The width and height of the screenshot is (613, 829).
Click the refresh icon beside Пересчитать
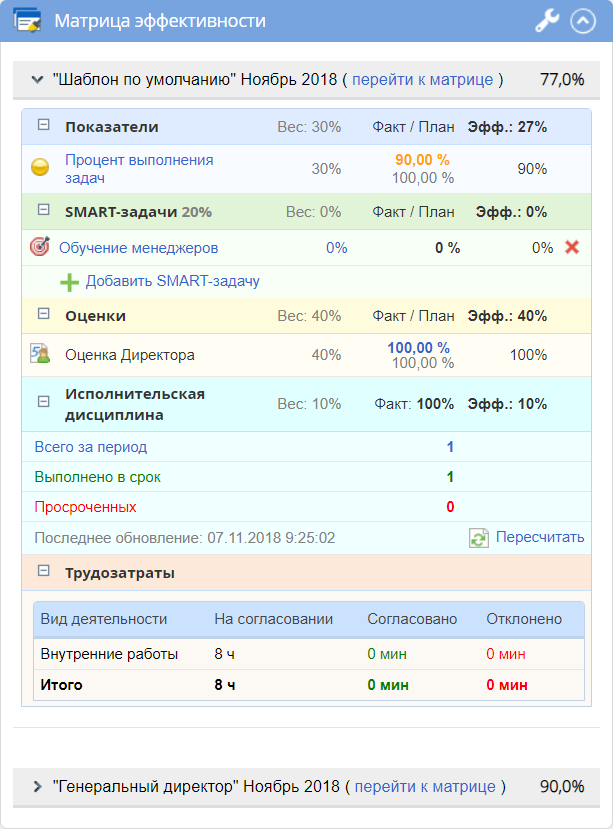coord(479,538)
